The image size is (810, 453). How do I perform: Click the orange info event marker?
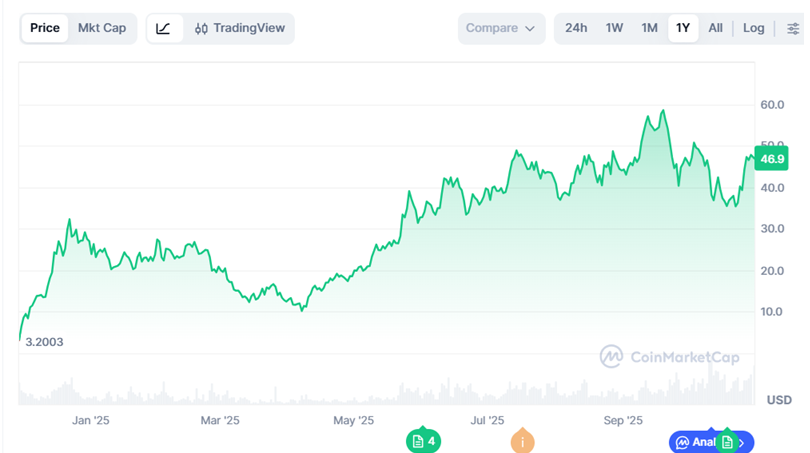point(521,441)
